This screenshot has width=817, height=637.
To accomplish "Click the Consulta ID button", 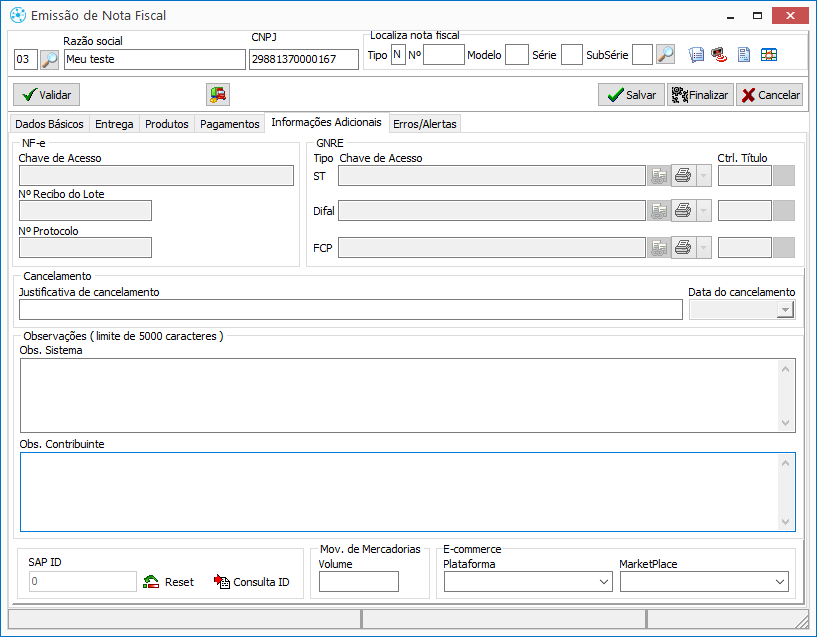I will [x=252, y=582].
